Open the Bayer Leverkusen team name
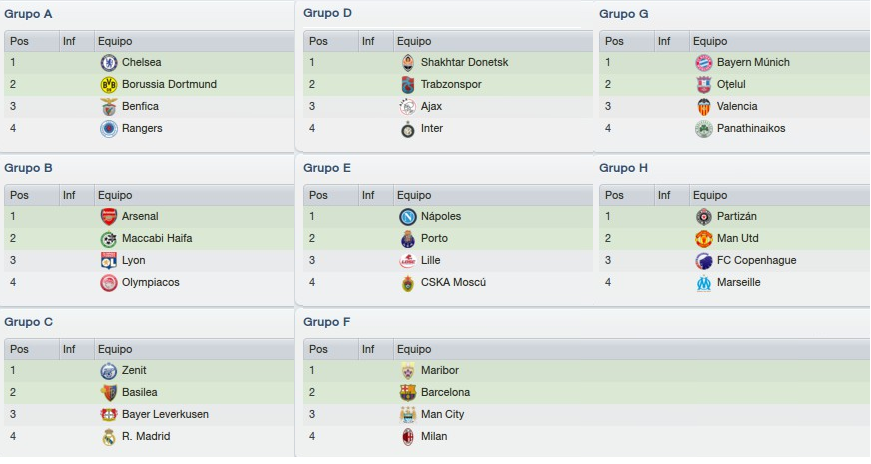Viewport: 871px width, 464px height. click(165, 414)
